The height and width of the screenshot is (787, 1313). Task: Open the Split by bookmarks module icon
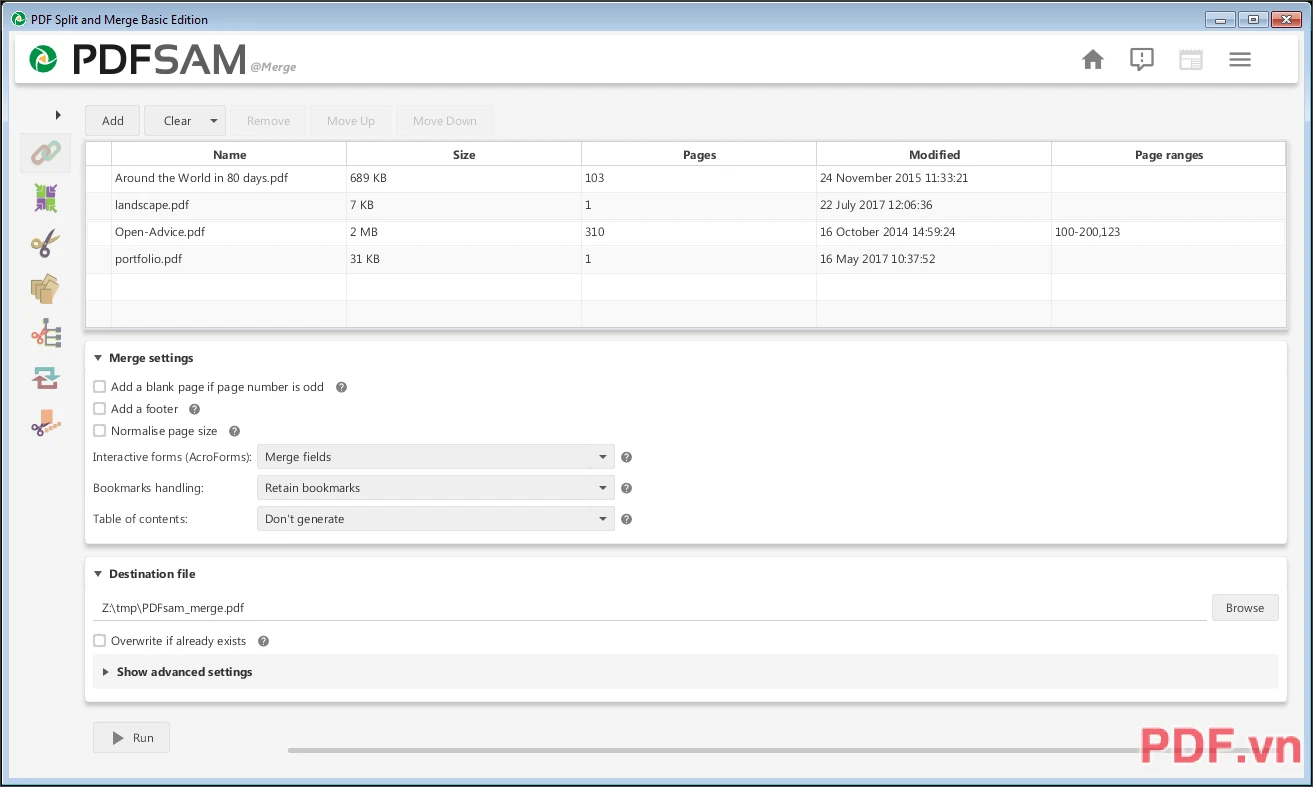[x=45, y=333]
